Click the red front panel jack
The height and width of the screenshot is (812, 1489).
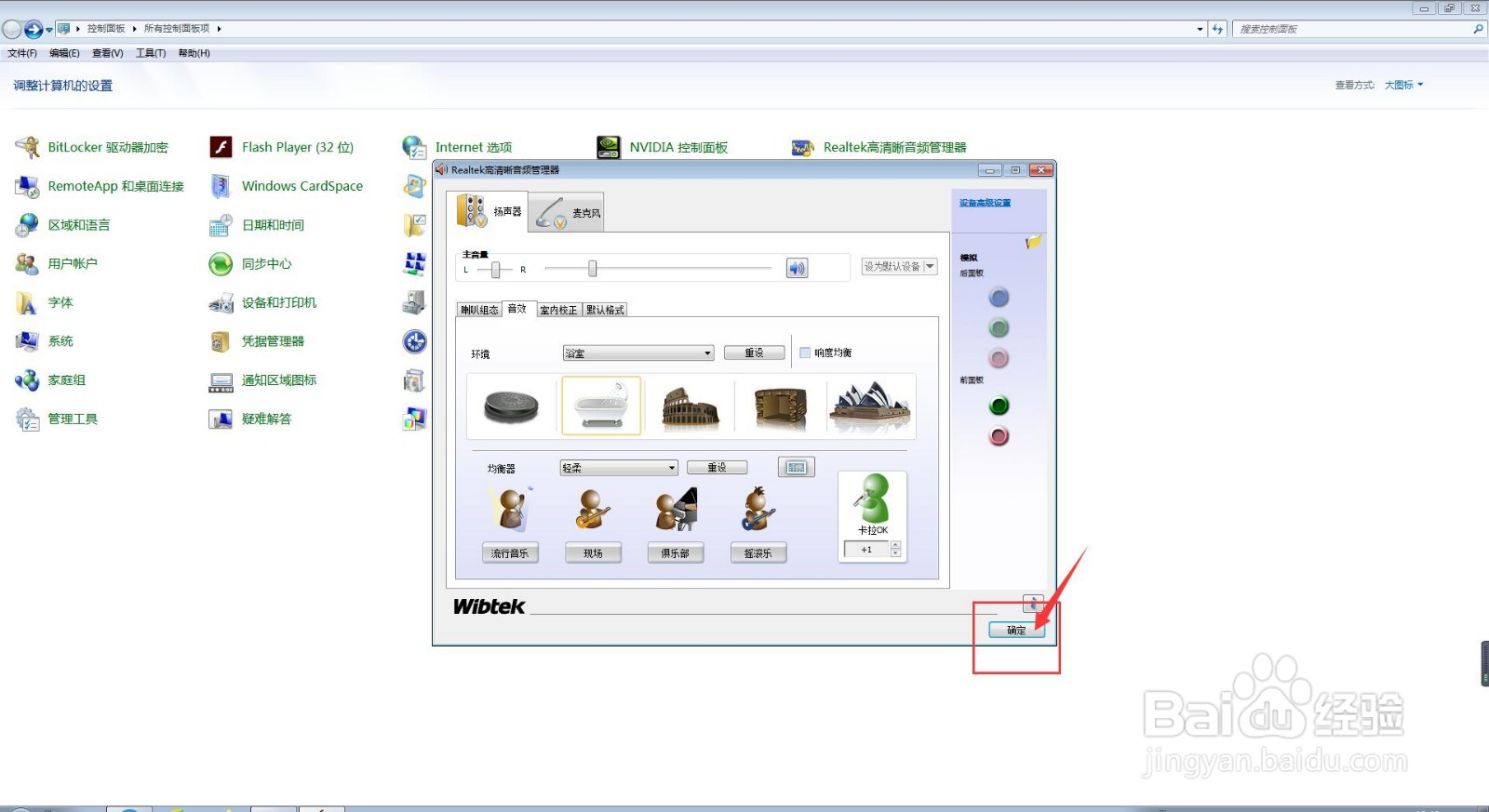pyautogui.click(x=999, y=436)
